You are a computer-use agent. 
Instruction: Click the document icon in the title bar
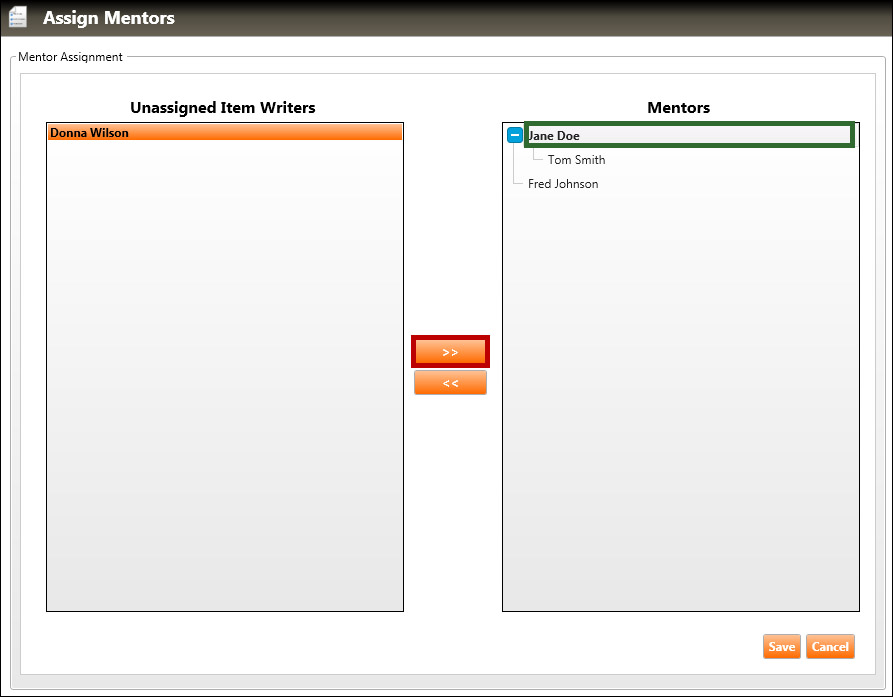17,18
